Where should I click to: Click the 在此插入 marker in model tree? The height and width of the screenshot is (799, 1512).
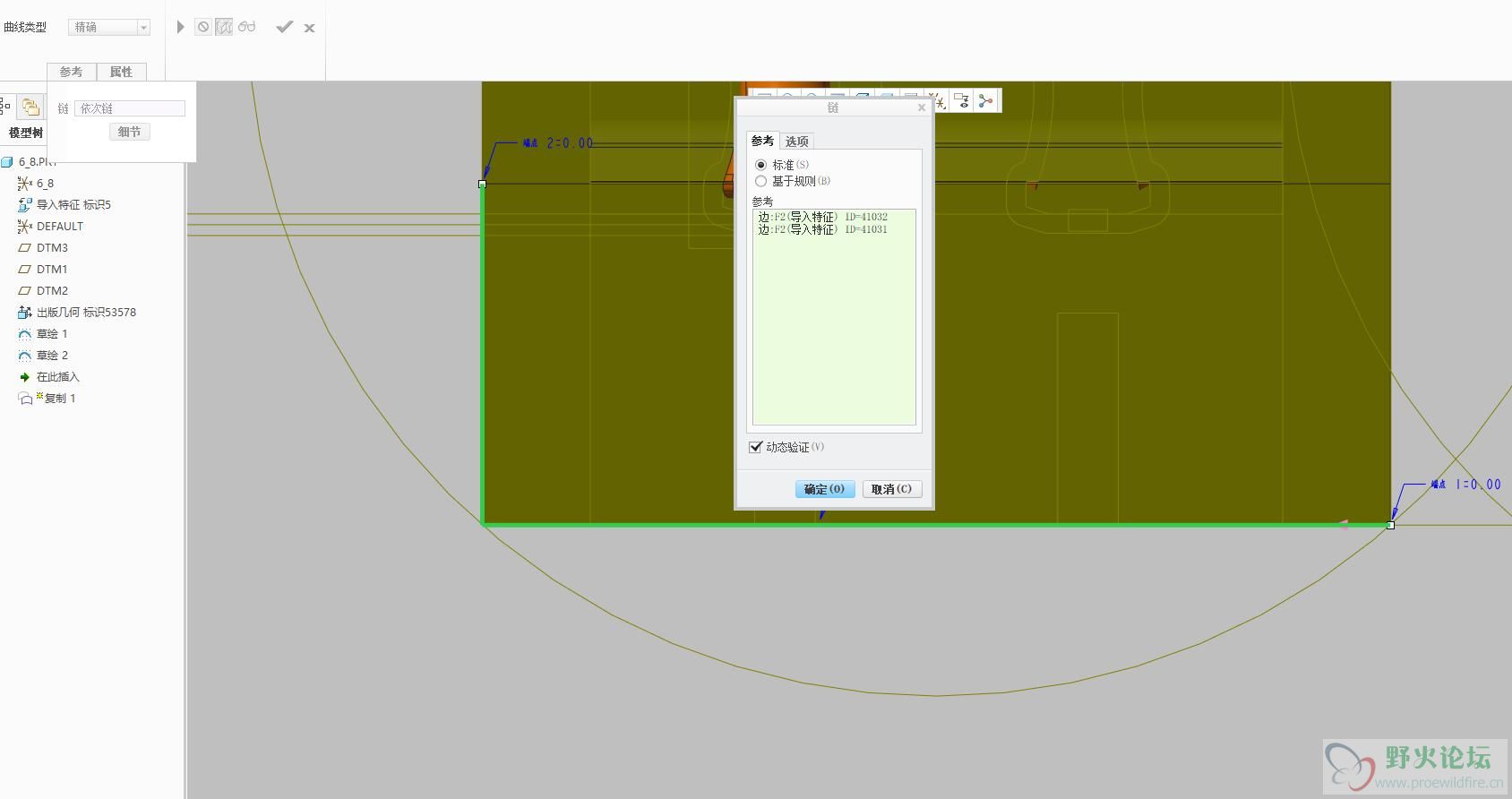[x=49, y=376]
